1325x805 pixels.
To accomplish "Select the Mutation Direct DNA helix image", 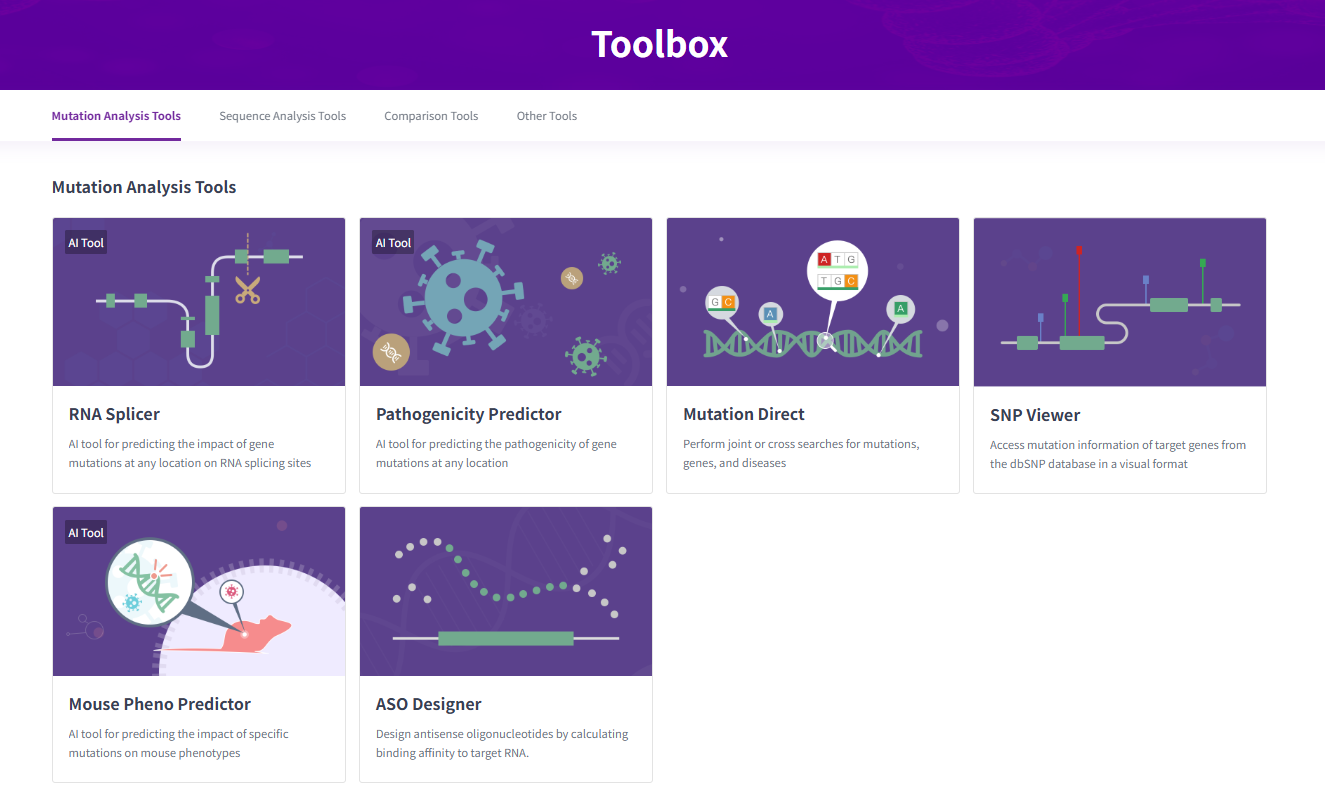I will coord(812,301).
